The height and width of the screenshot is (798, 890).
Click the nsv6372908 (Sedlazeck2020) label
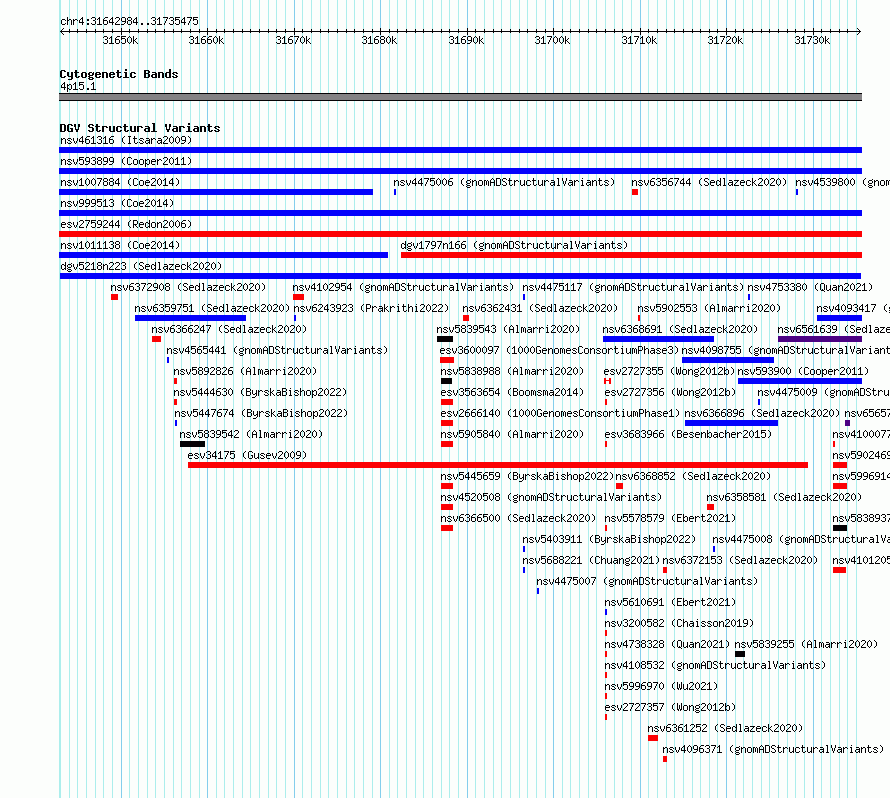[188, 287]
